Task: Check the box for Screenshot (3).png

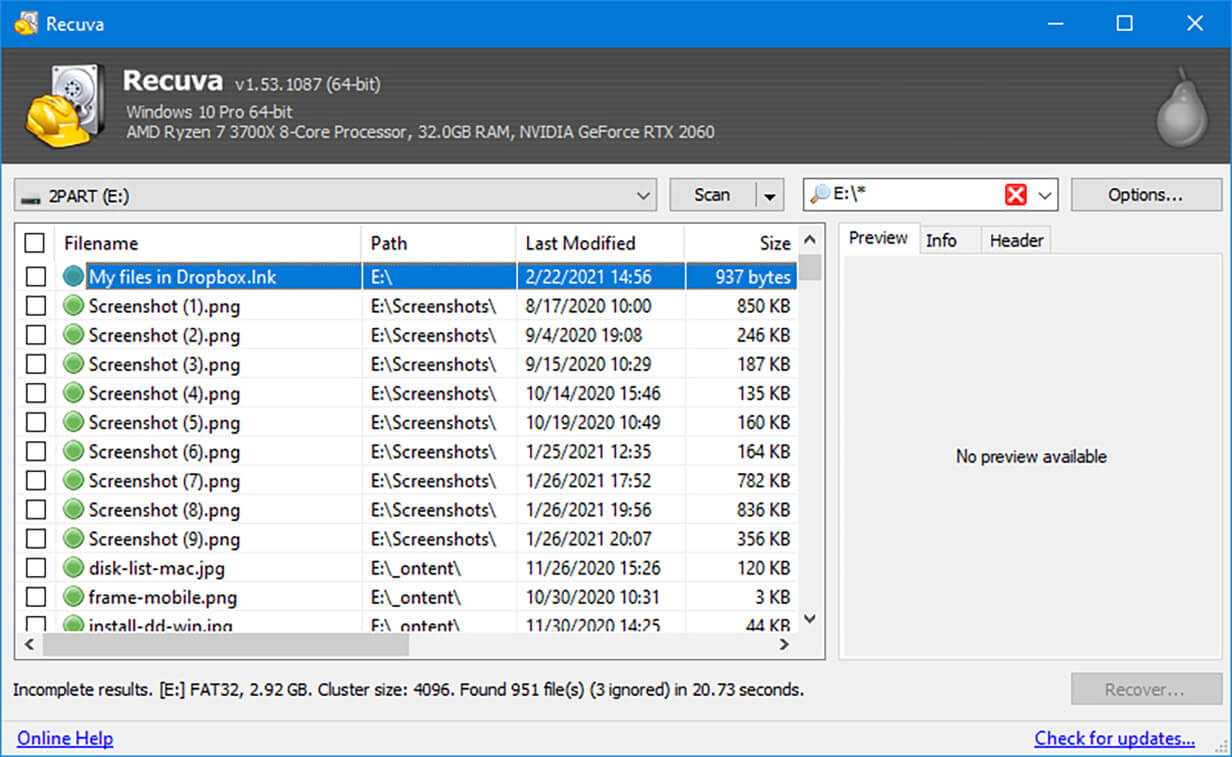Action: click(x=35, y=364)
